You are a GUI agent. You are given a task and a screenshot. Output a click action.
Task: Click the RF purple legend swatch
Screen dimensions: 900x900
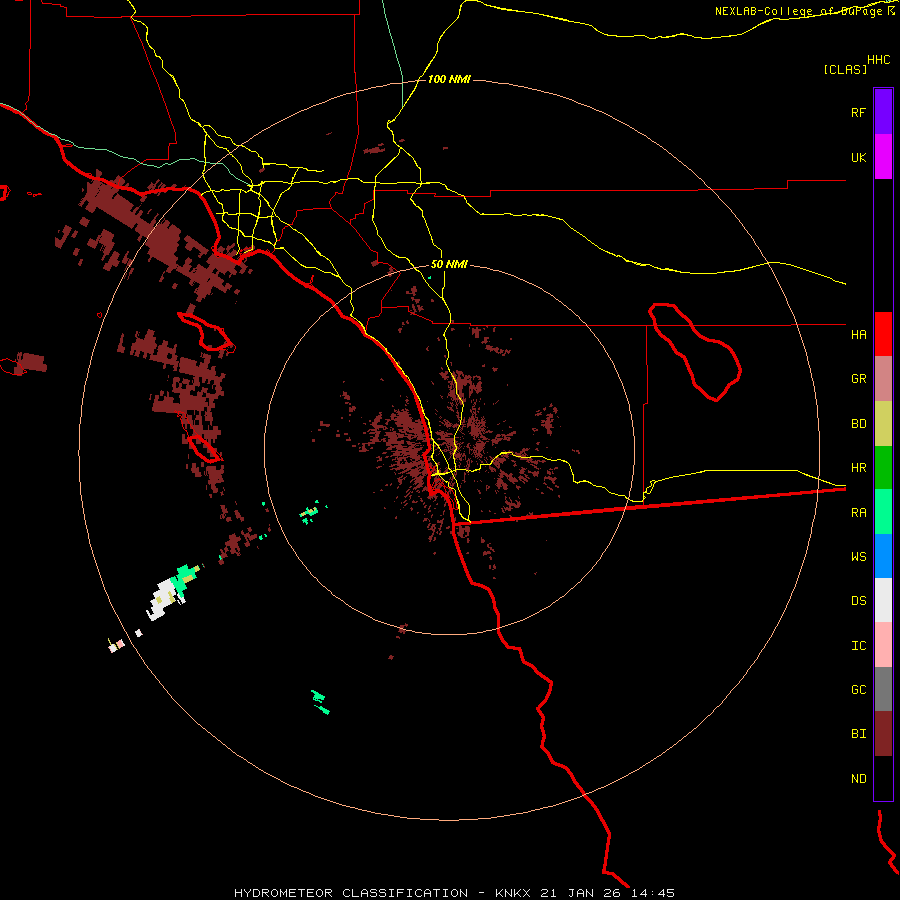[883, 112]
